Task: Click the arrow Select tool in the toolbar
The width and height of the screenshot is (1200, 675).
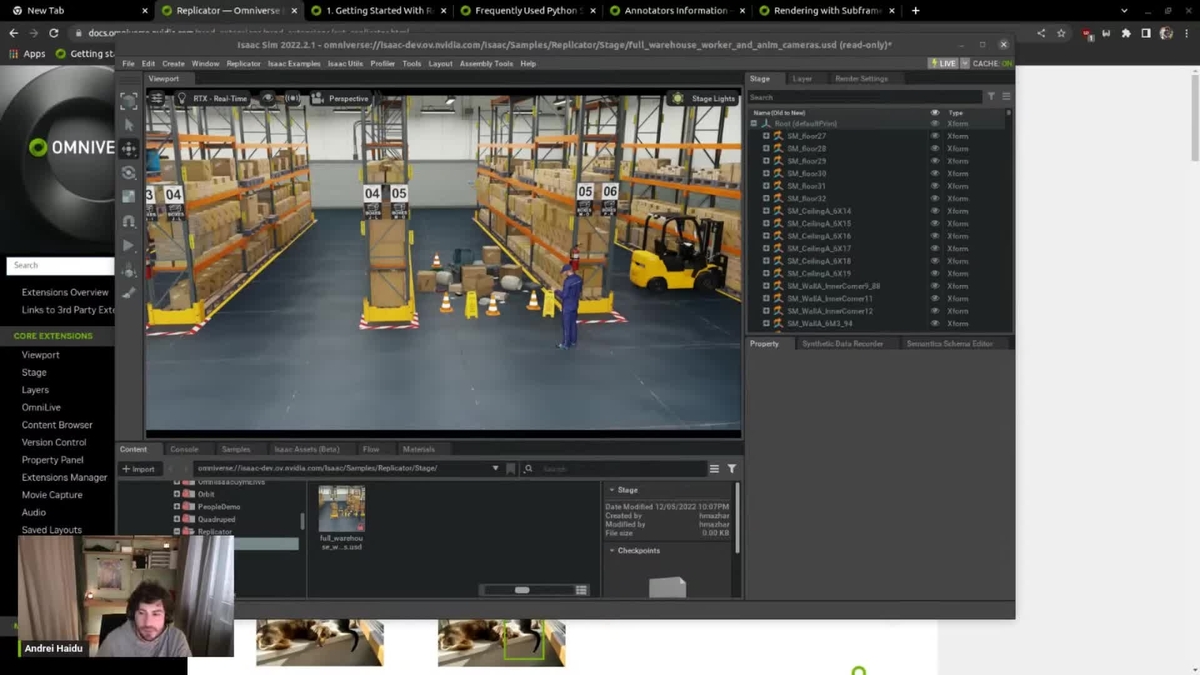Action: [x=129, y=125]
